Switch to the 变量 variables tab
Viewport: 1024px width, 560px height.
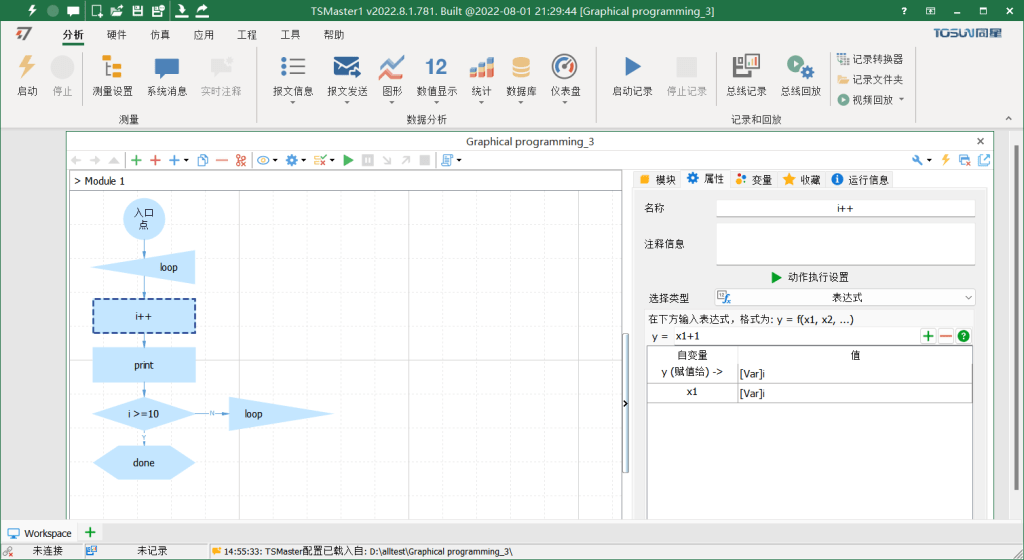[754, 180]
